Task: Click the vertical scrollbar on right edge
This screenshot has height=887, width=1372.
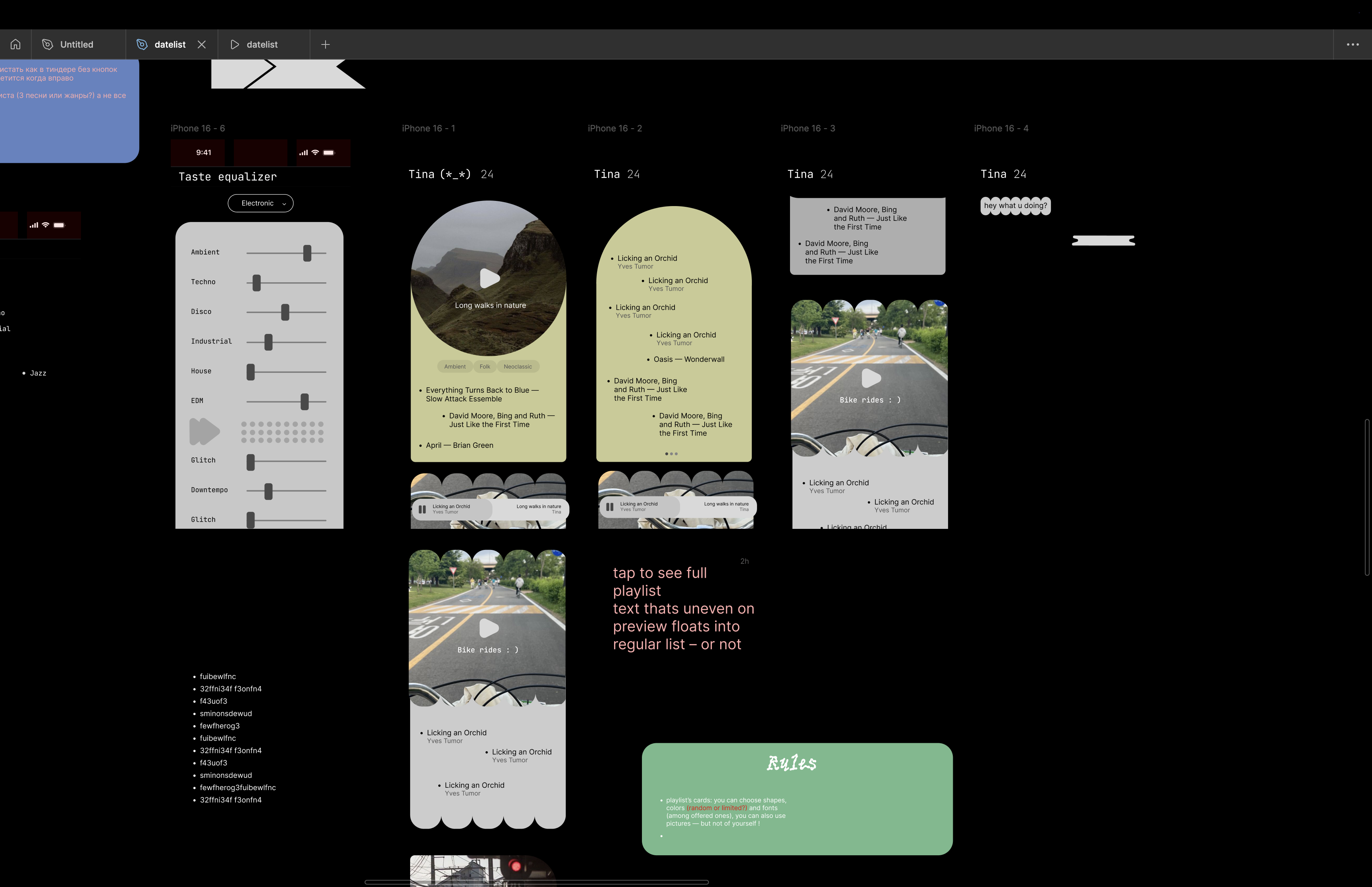Action: (1367, 497)
